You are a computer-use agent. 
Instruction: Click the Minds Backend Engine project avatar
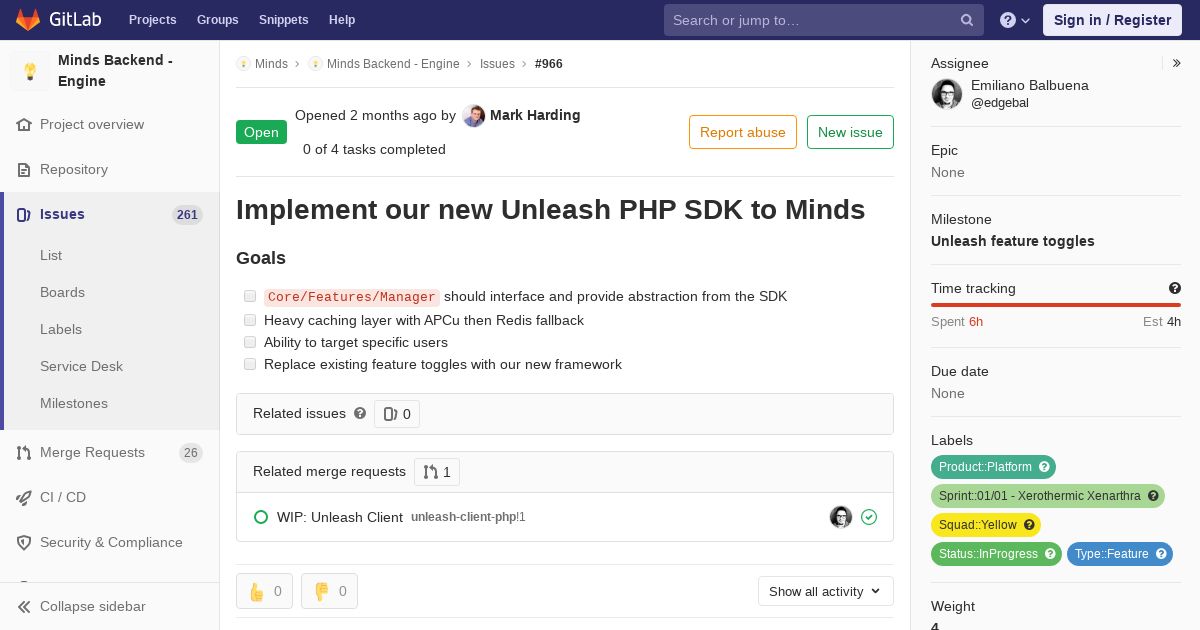30,71
